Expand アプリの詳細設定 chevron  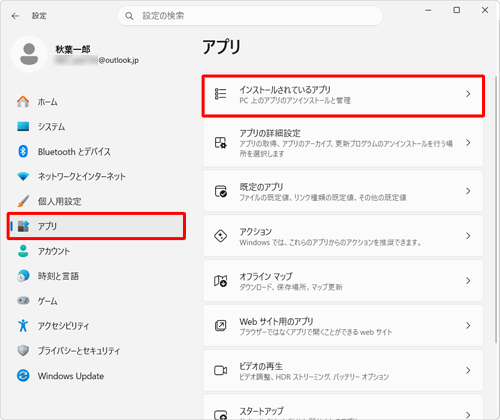tap(468, 143)
